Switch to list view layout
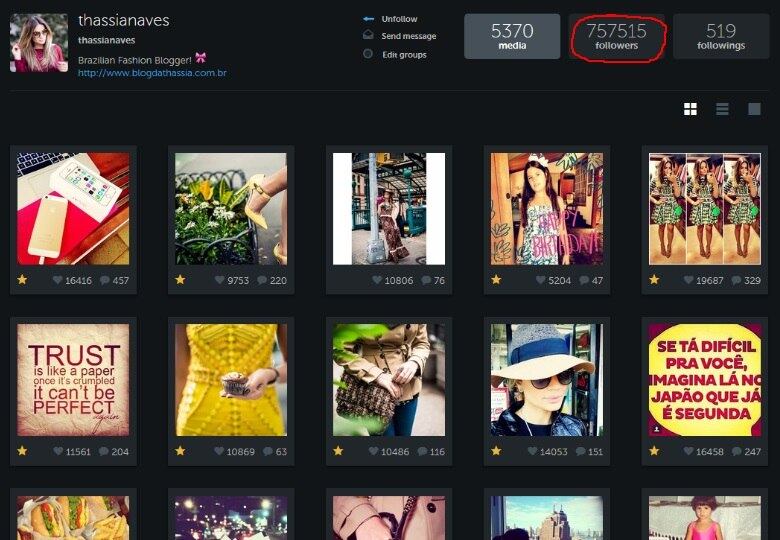 pyautogui.click(x=722, y=109)
